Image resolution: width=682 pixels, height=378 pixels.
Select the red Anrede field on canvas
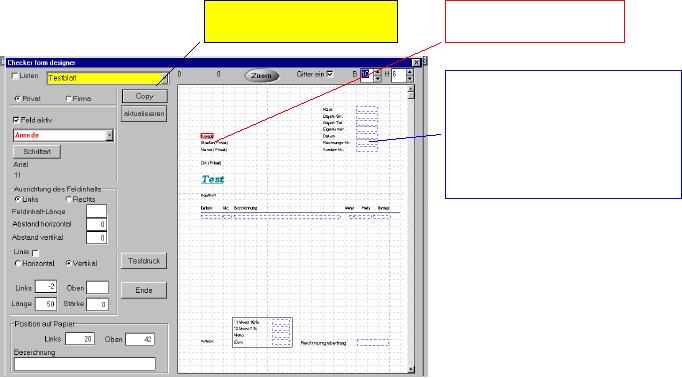click(207, 136)
